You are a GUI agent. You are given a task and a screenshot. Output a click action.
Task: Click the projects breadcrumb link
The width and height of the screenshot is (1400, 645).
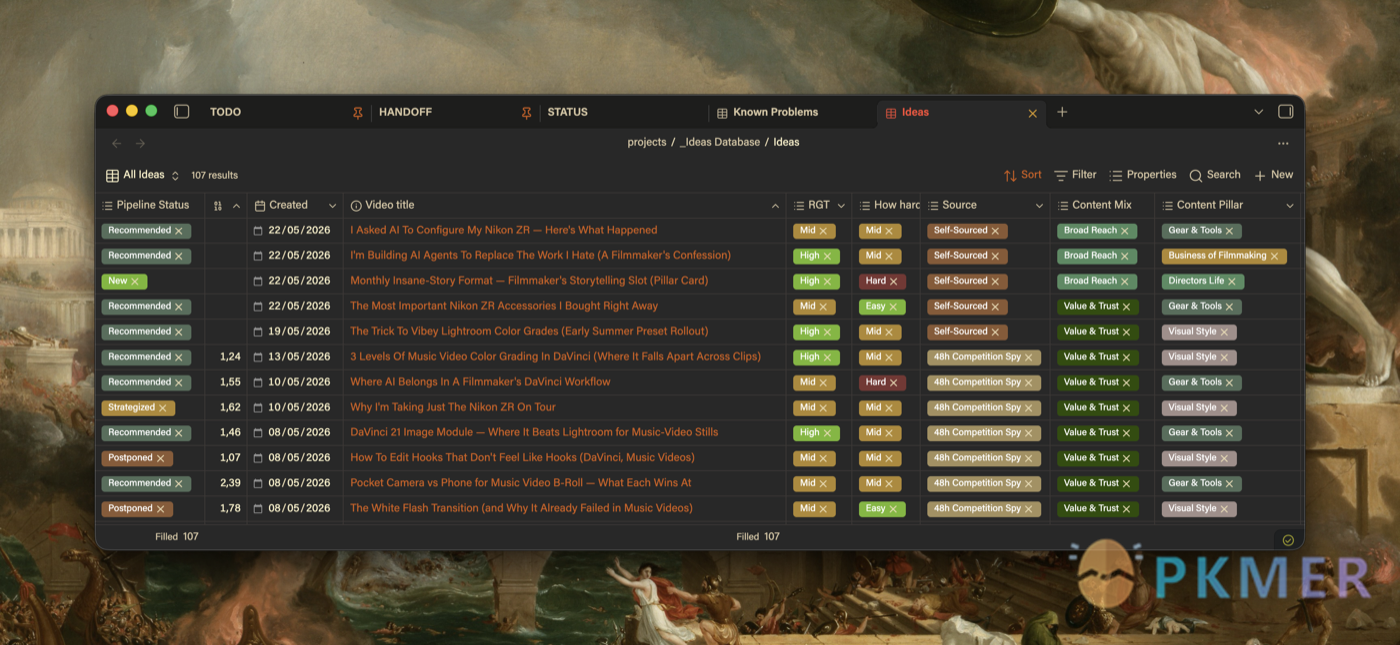click(647, 142)
